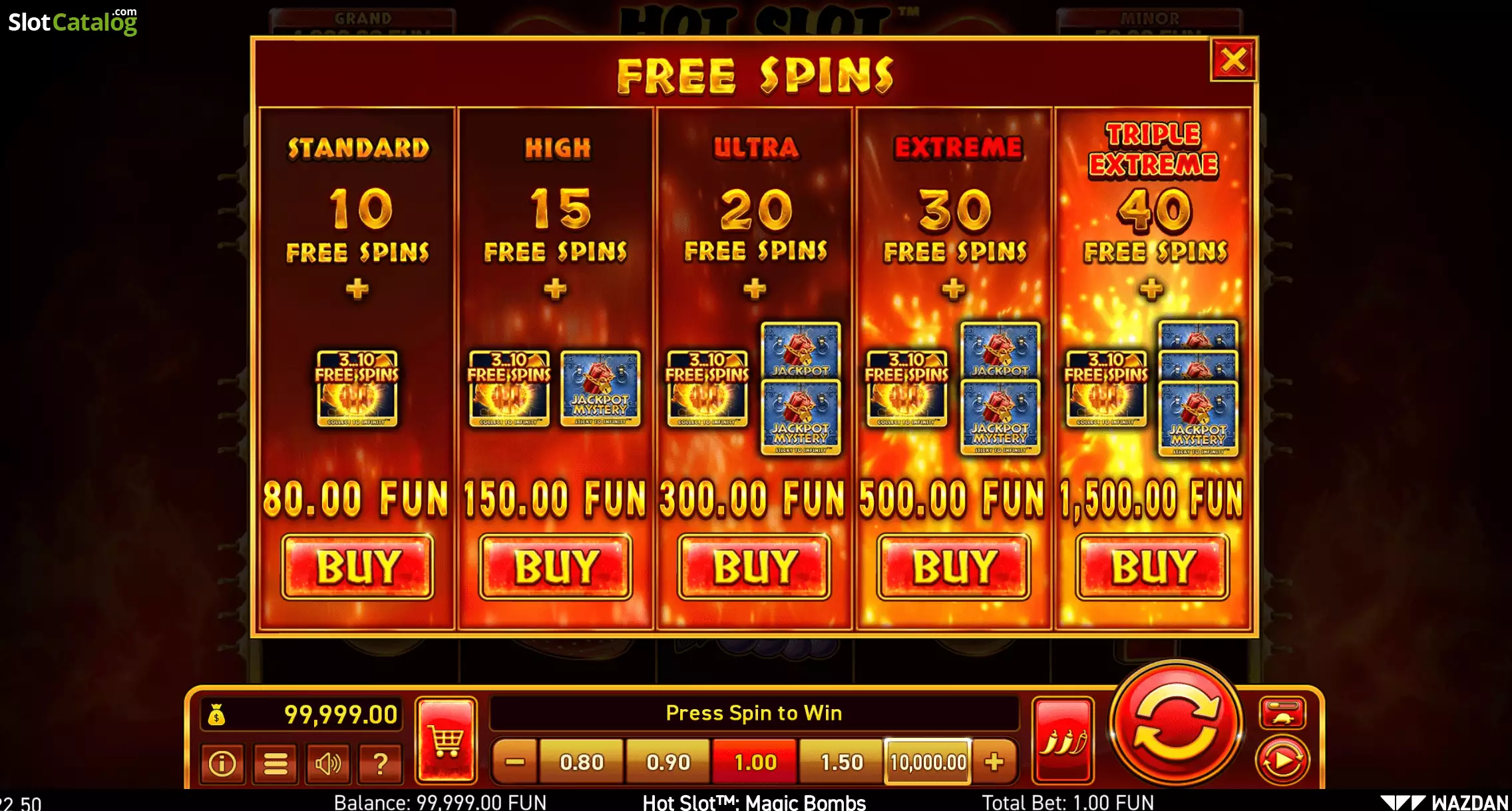Image resolution: width=1512 pixels, height=811 pixels.
Task: Open the info paytable icon
Action: pos(222,763)
